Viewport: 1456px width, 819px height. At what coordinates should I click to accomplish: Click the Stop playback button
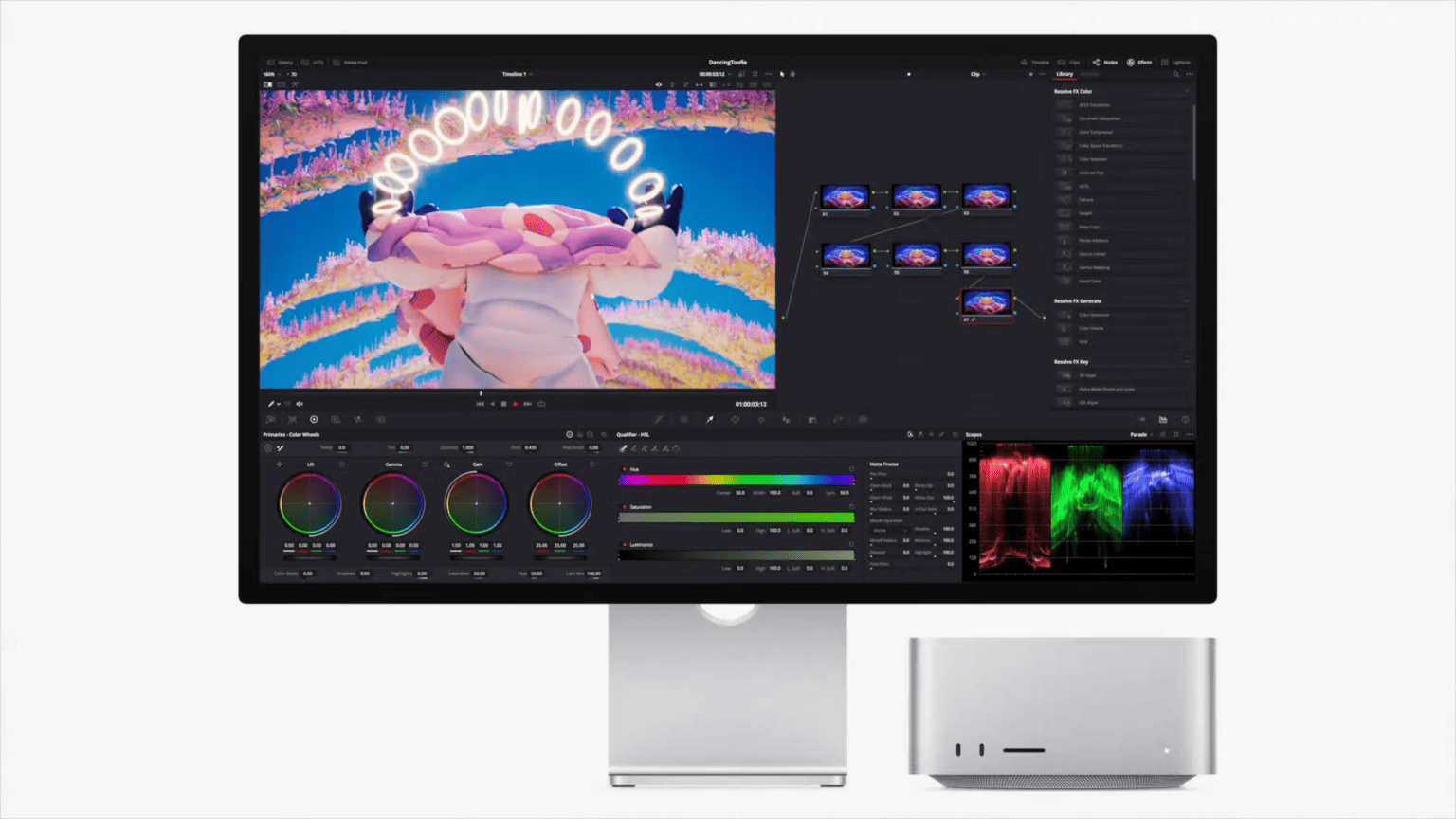[x=503, y=404]
